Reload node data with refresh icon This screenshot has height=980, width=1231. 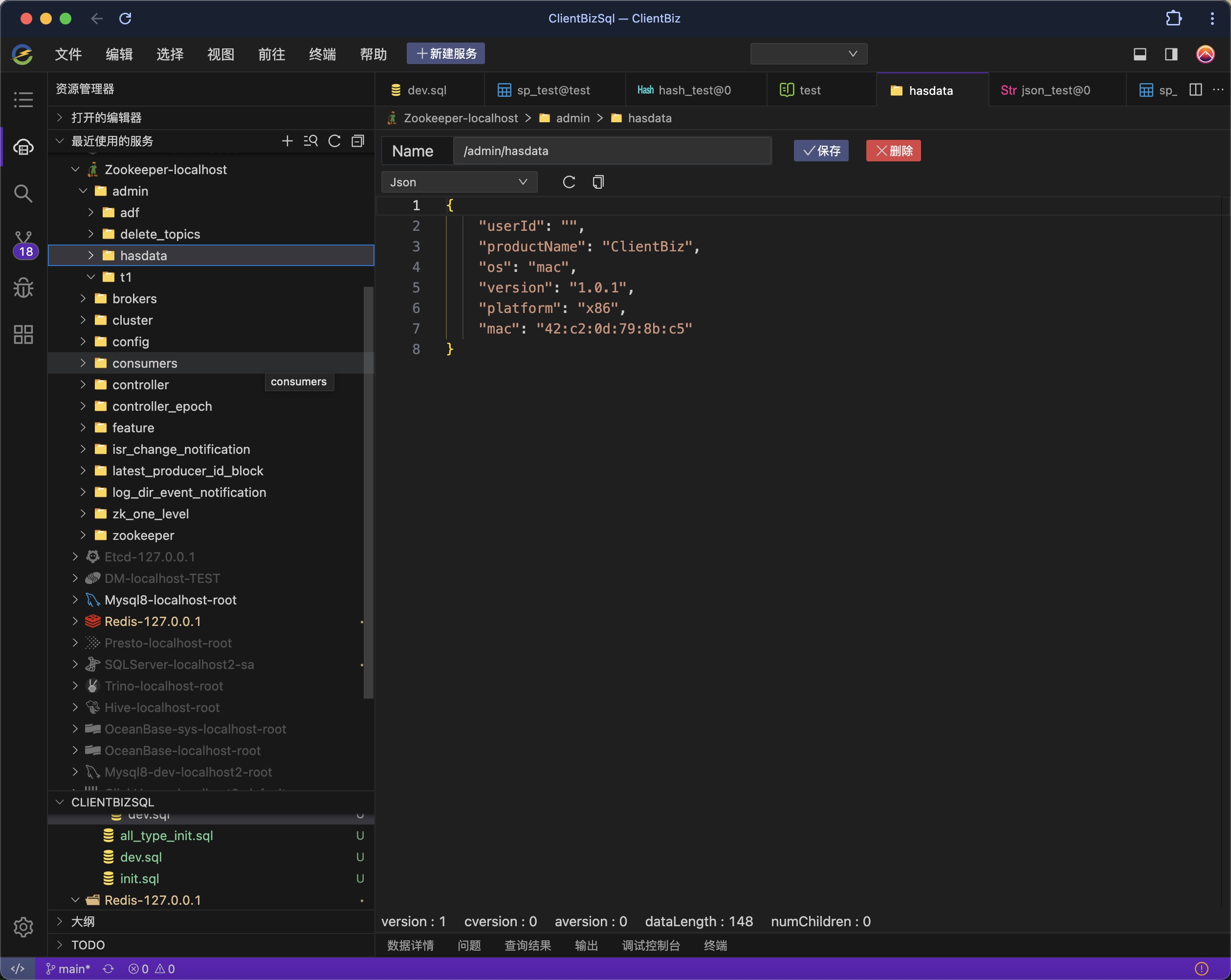pyautogui.click(x=569, y=182)
